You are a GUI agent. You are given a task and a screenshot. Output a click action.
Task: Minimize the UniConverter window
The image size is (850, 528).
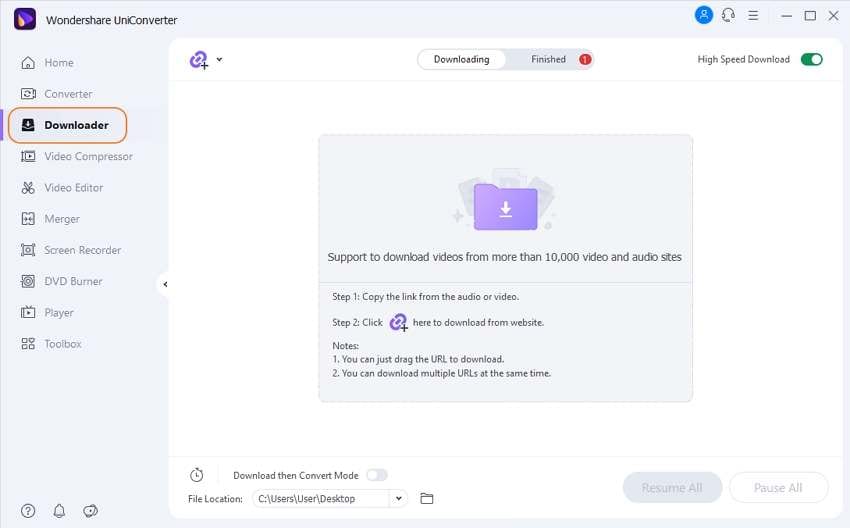[x=787, y=16]
